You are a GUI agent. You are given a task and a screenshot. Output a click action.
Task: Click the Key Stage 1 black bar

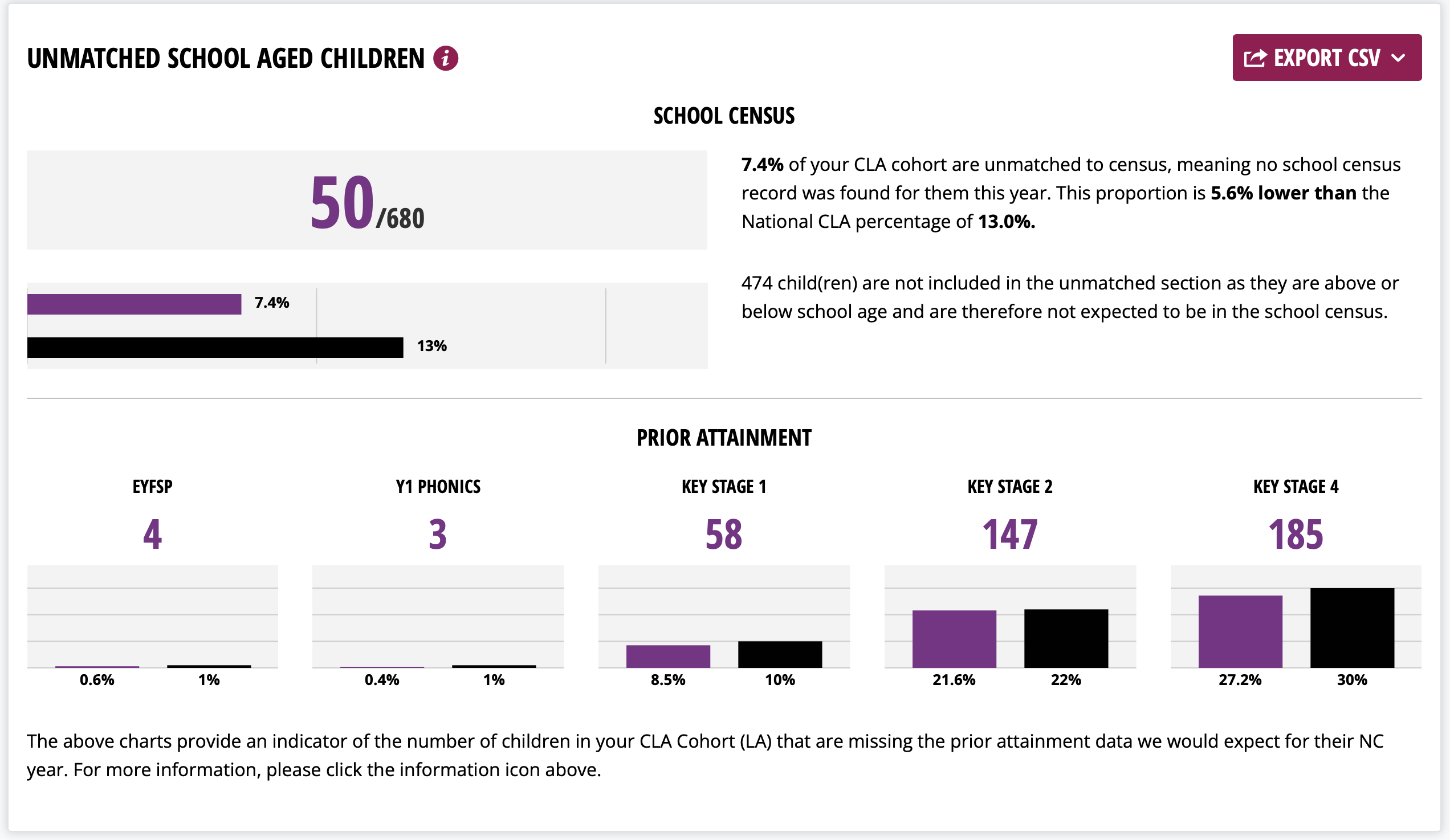click(x=780, y=654)
